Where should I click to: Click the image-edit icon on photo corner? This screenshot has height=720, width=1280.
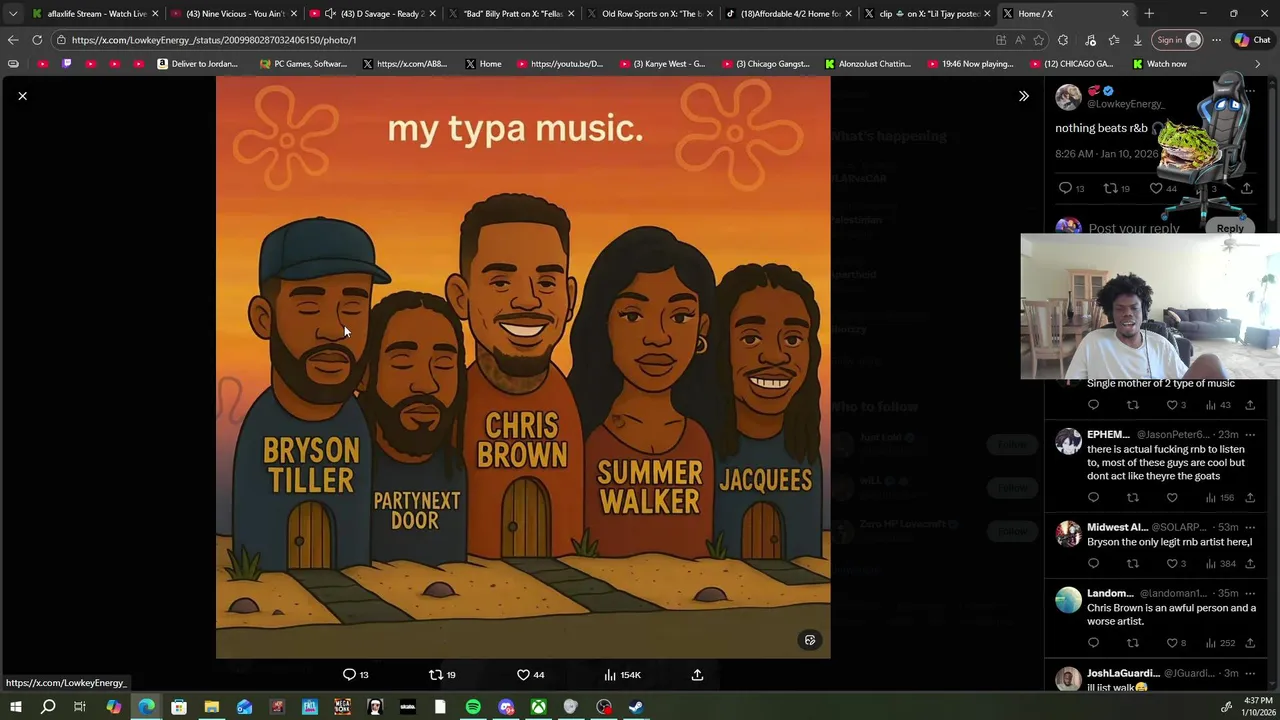pos(810,640)
